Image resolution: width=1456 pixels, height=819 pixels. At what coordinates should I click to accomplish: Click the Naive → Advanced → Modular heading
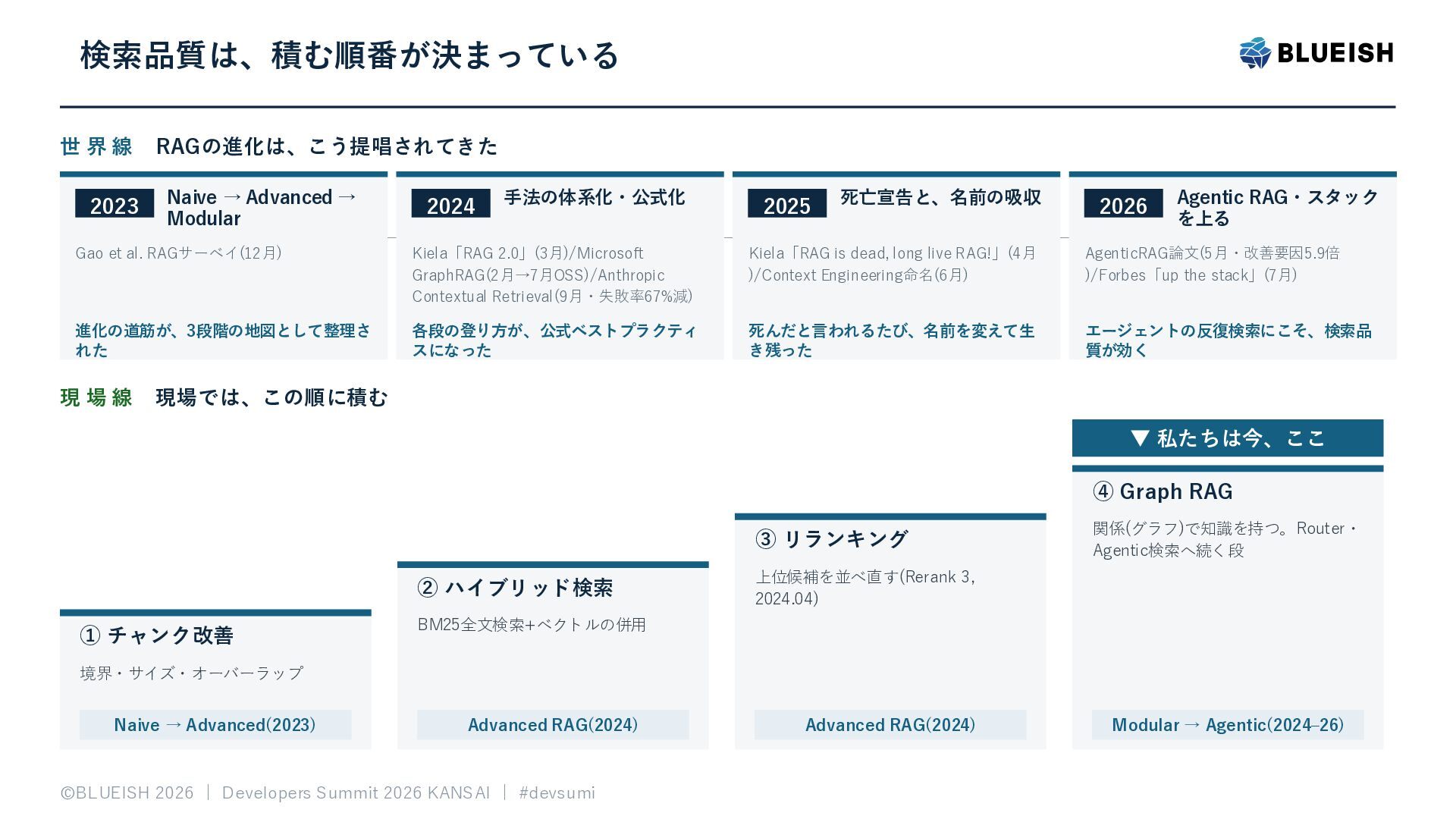262,208
